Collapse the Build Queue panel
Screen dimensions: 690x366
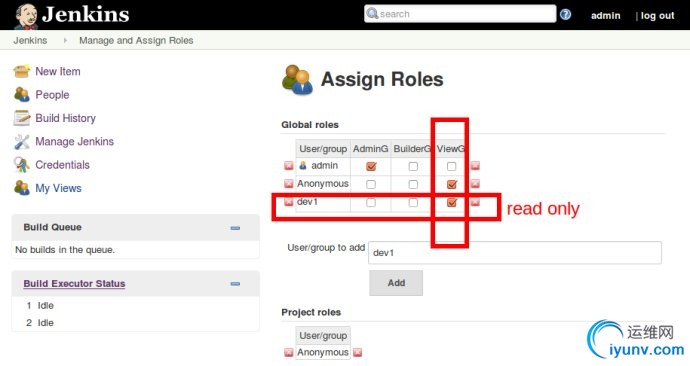point(235,228)
